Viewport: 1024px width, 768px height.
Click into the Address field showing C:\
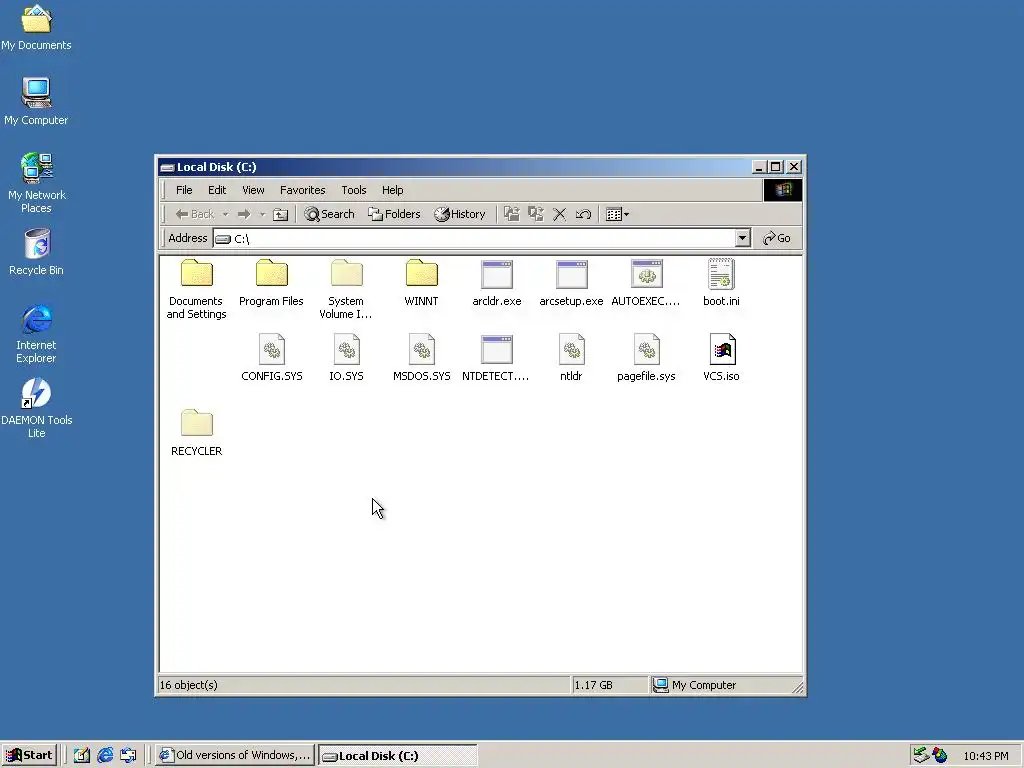(482, 238)
